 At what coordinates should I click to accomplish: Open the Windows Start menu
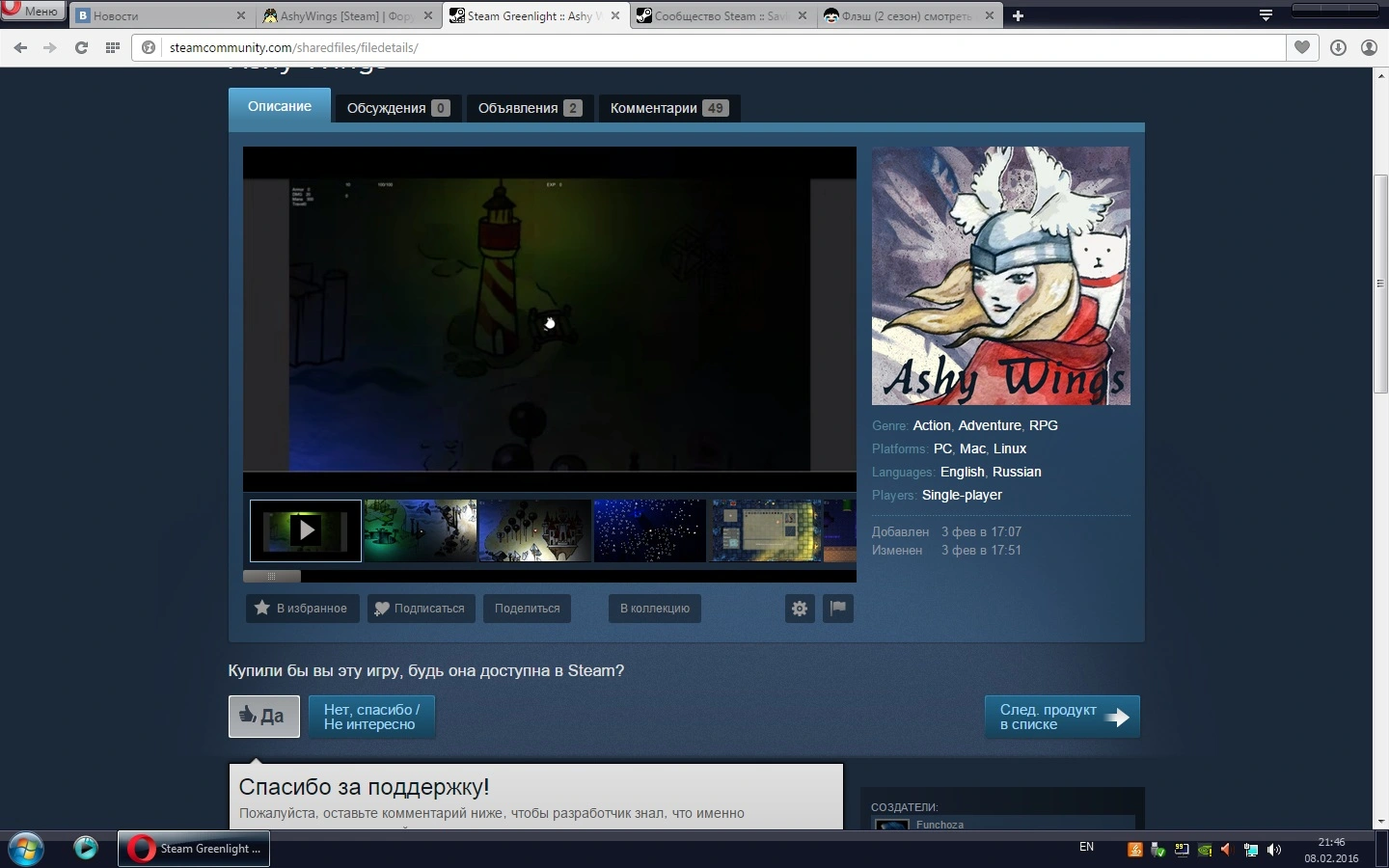click(26, 849)
